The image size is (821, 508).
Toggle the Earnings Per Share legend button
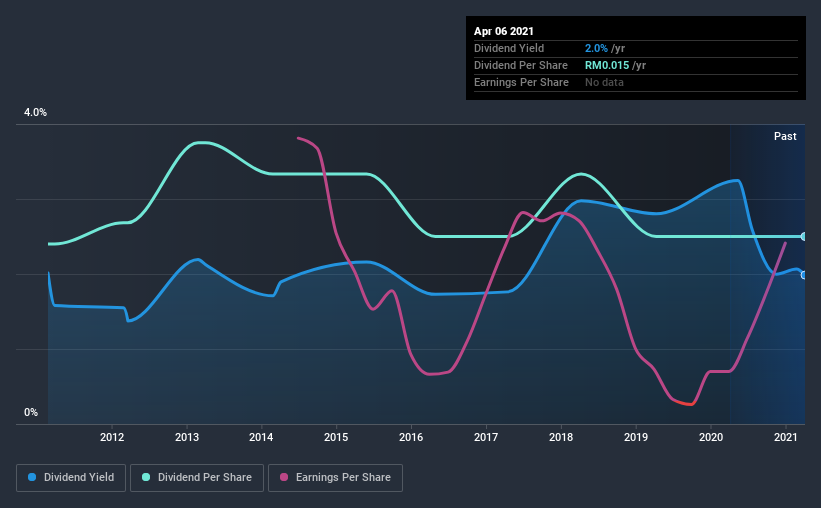(x=335, y=478)
